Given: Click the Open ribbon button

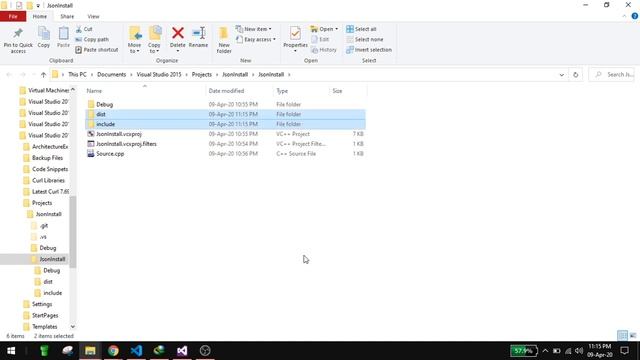Looking at the screenshot, I should (324, 29).
